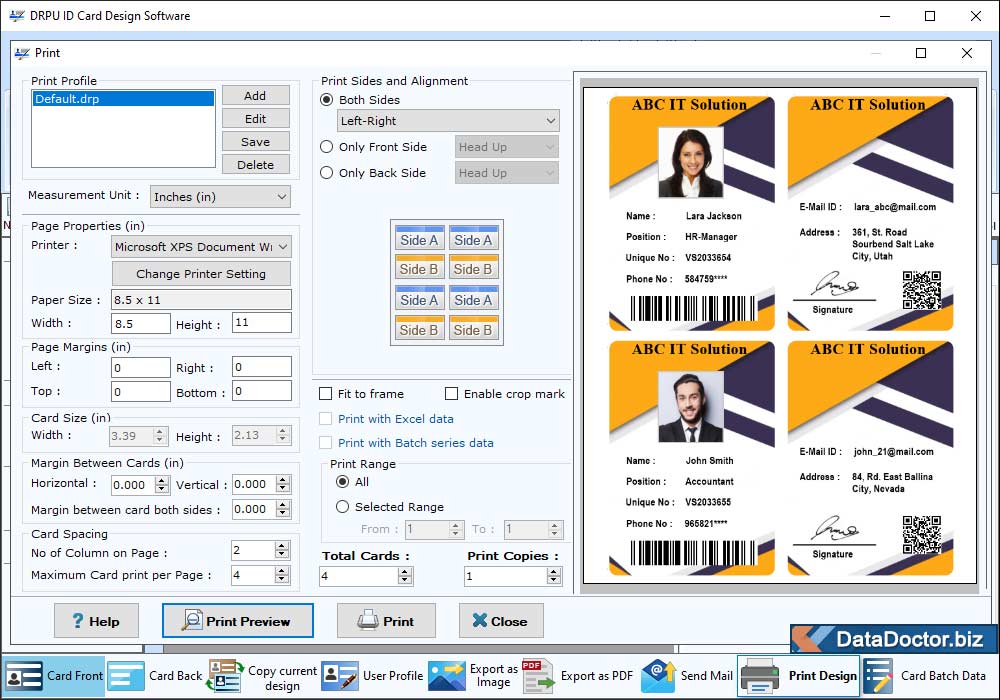
Task: Open the Left-Right alignment dropdown
Action: click(x=448, y=120)
